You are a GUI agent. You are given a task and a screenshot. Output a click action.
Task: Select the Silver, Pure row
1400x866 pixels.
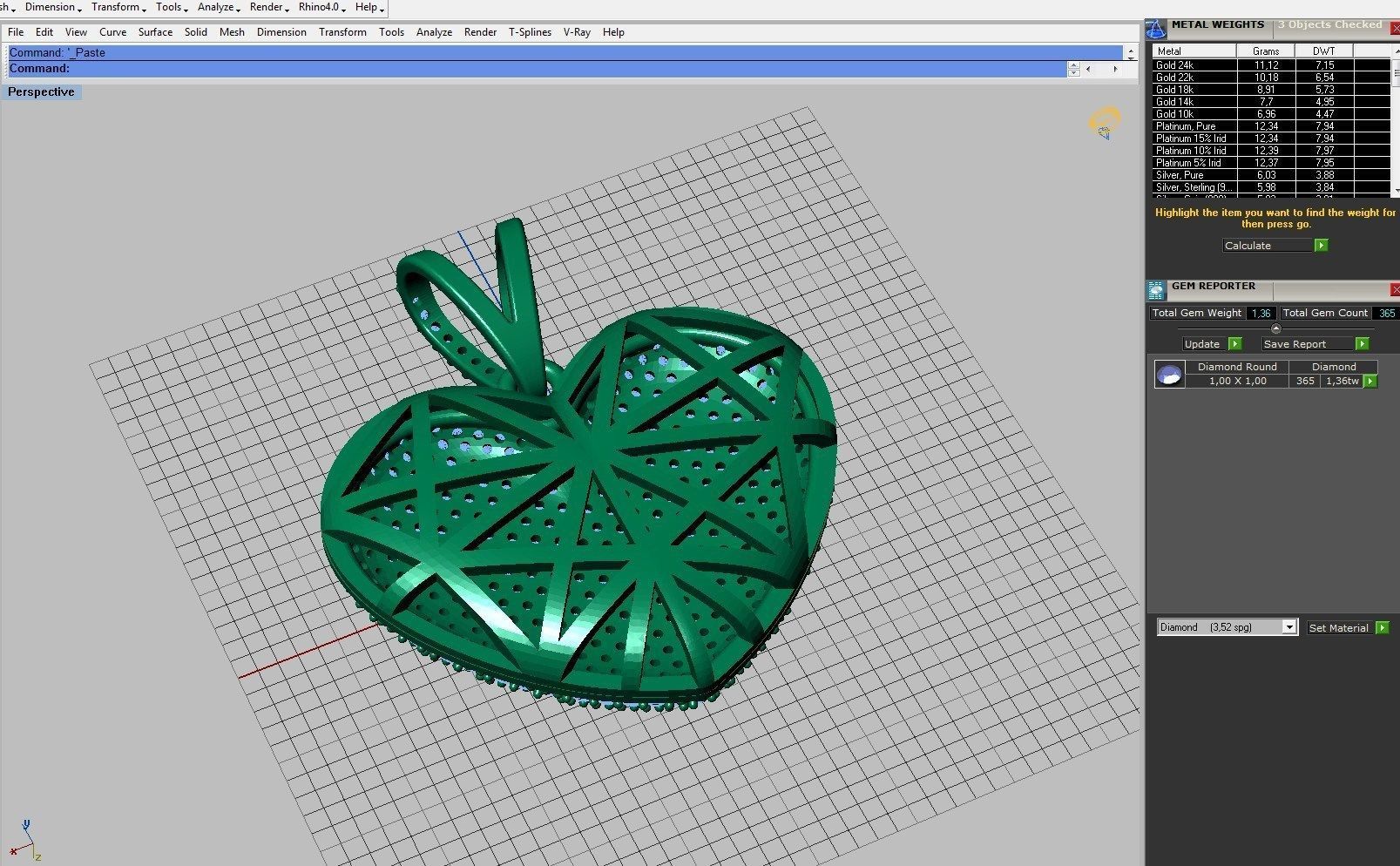[x=1272, y=175]
